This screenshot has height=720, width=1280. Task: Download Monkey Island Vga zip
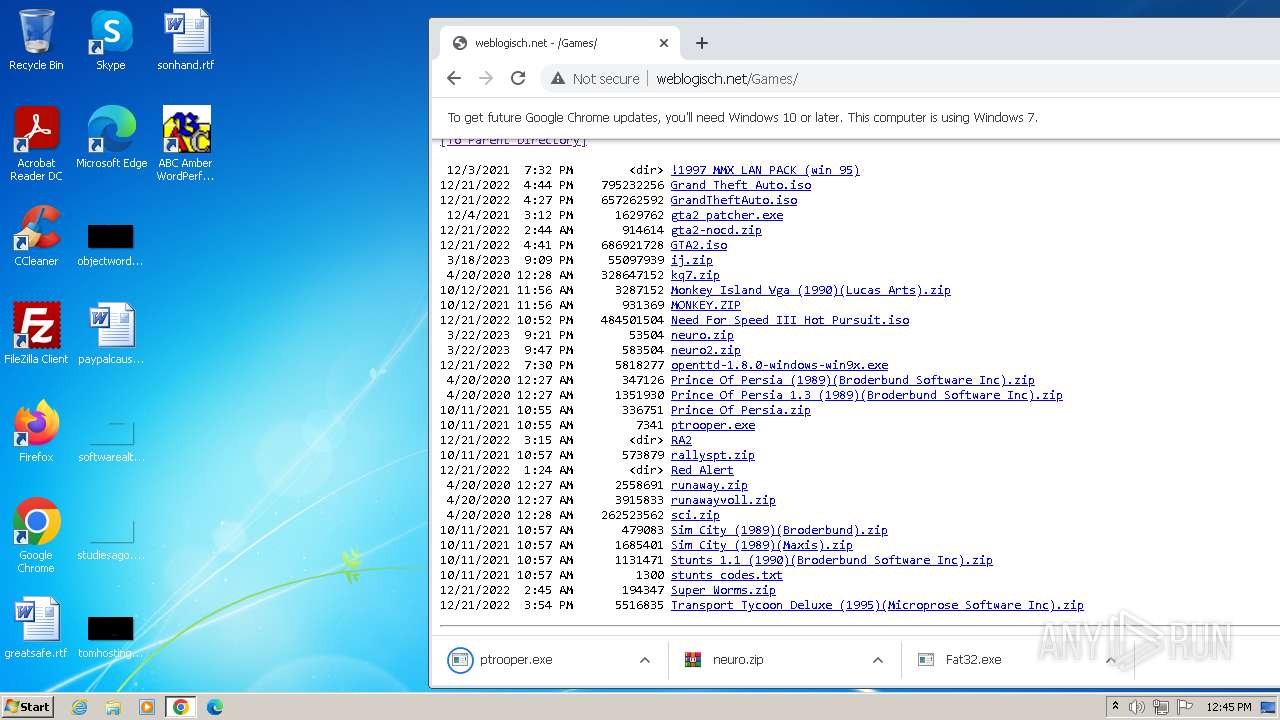[811, 290]
